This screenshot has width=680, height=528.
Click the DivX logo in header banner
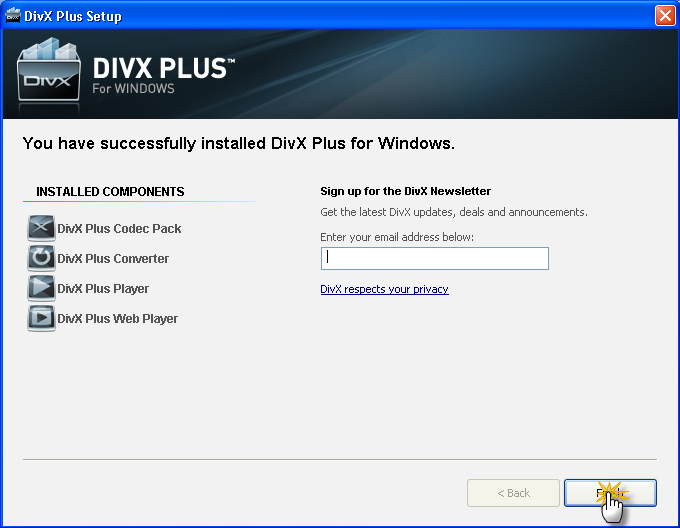pyautogui.click(x=49, y=71)
